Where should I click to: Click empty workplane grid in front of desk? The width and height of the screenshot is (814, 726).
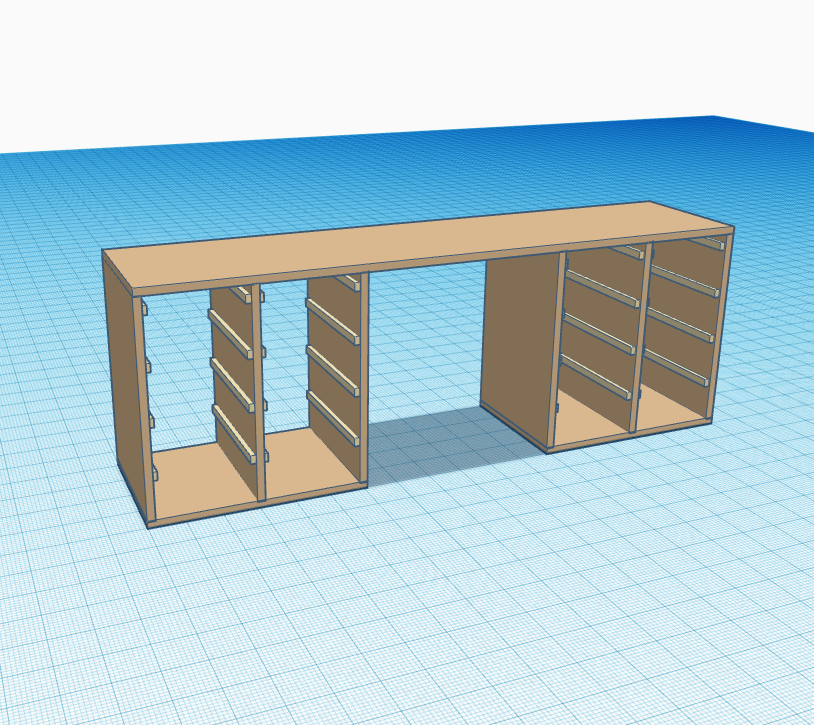pos(400,620)
